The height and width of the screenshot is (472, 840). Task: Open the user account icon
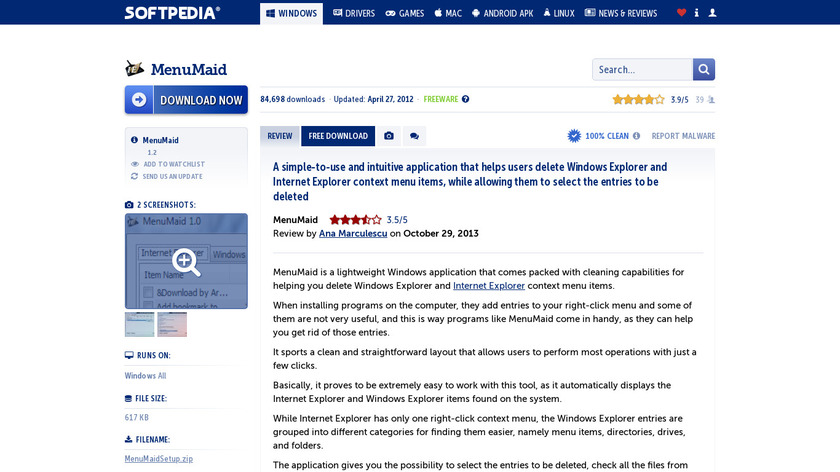[x=712, y=13]
